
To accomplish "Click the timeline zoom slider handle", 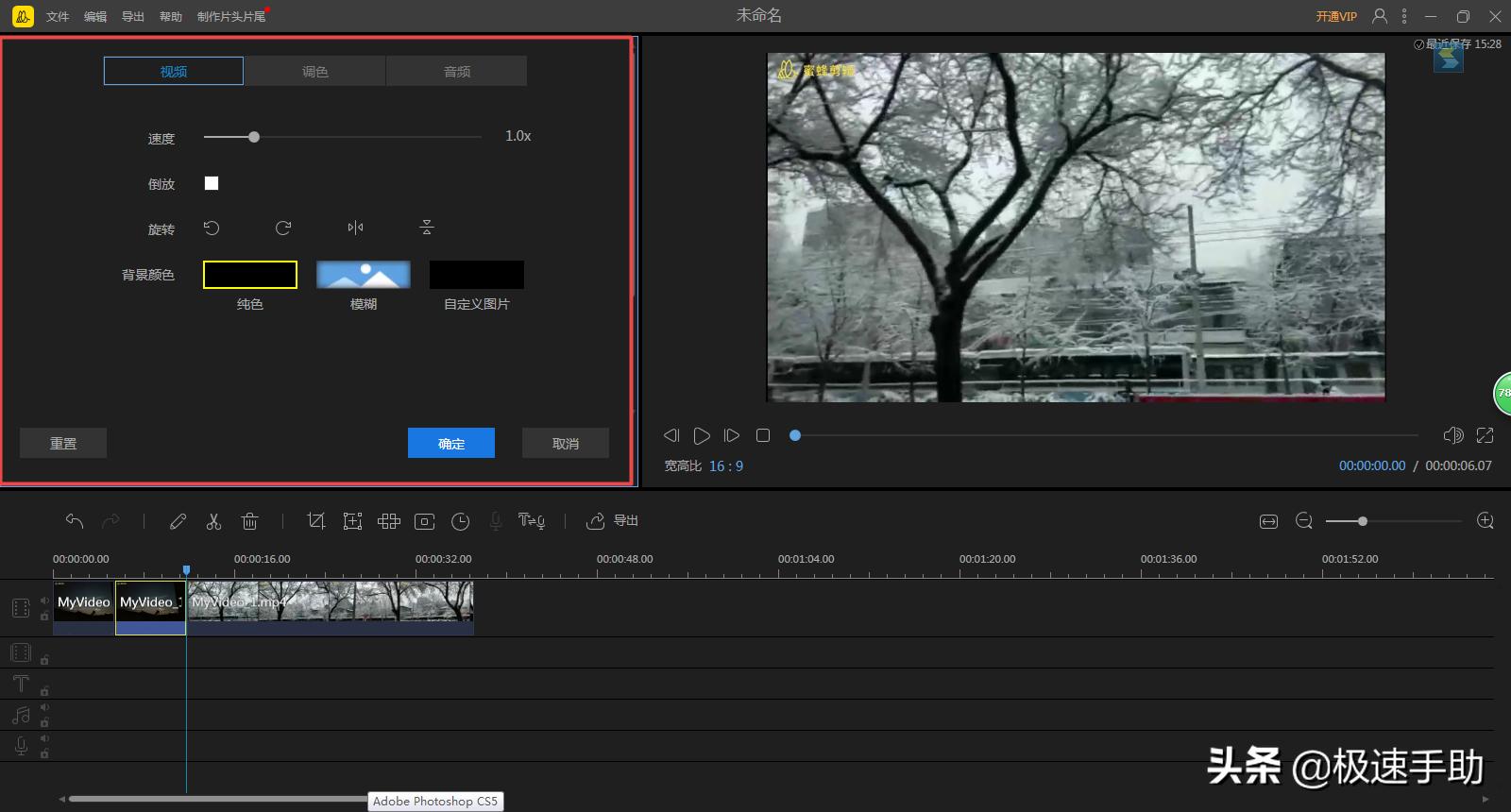I will pos(1362,521).
